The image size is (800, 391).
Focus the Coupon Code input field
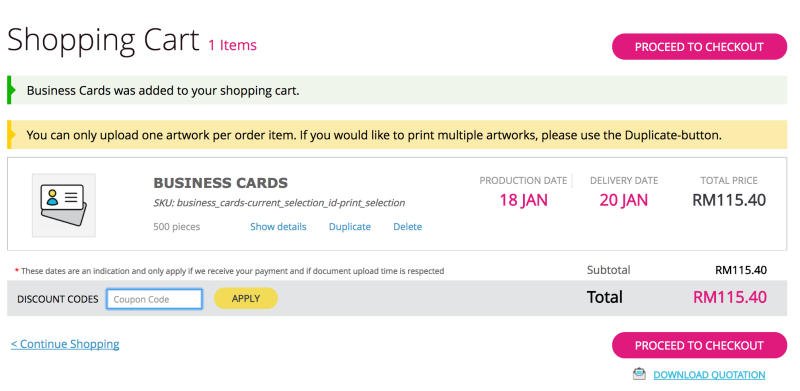pyautogui.click(x=154, y=299)
